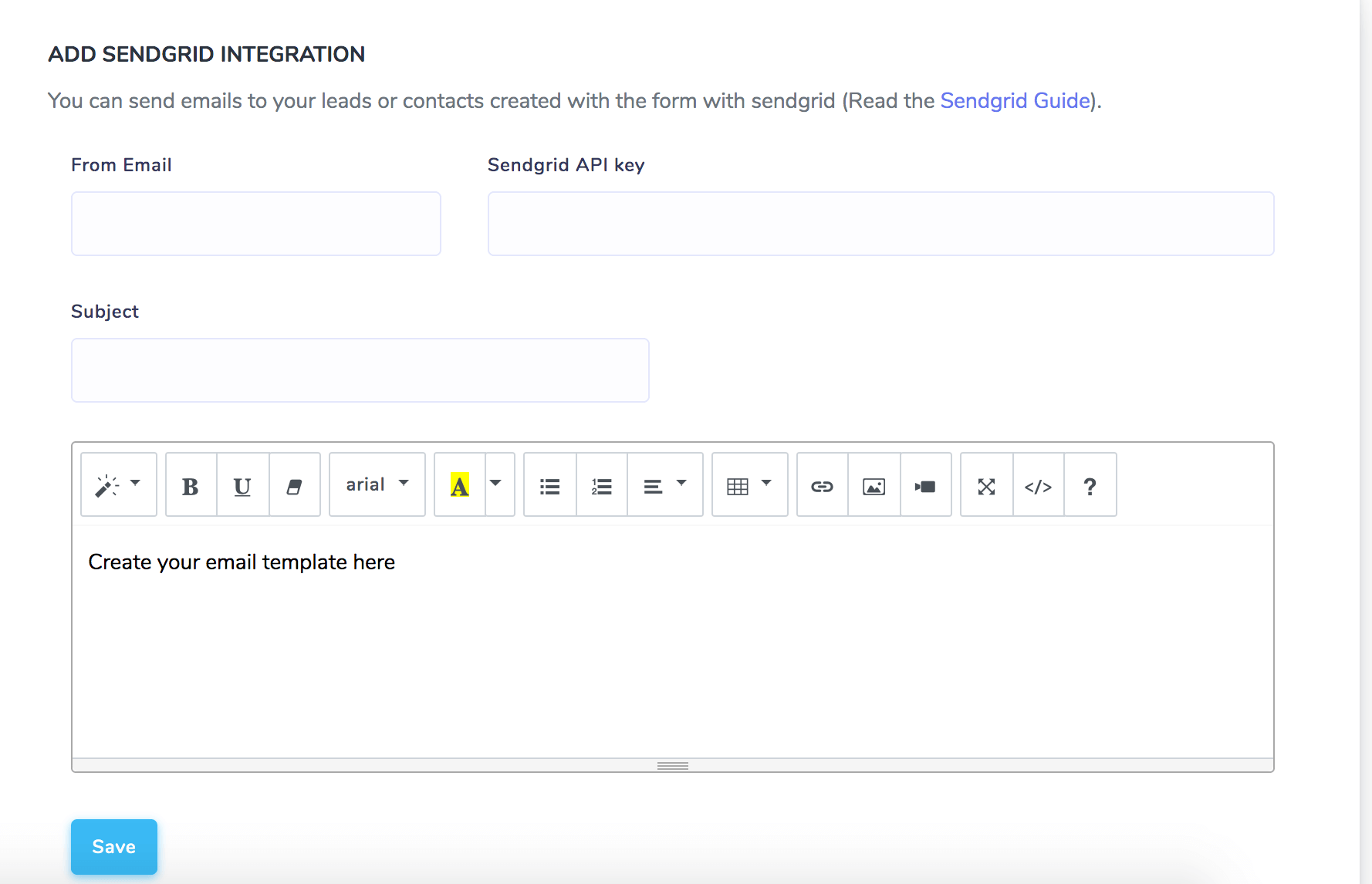Open editor help with the question mark
The width and height of the screenshot is (1372, 884).
(1090, 484)
